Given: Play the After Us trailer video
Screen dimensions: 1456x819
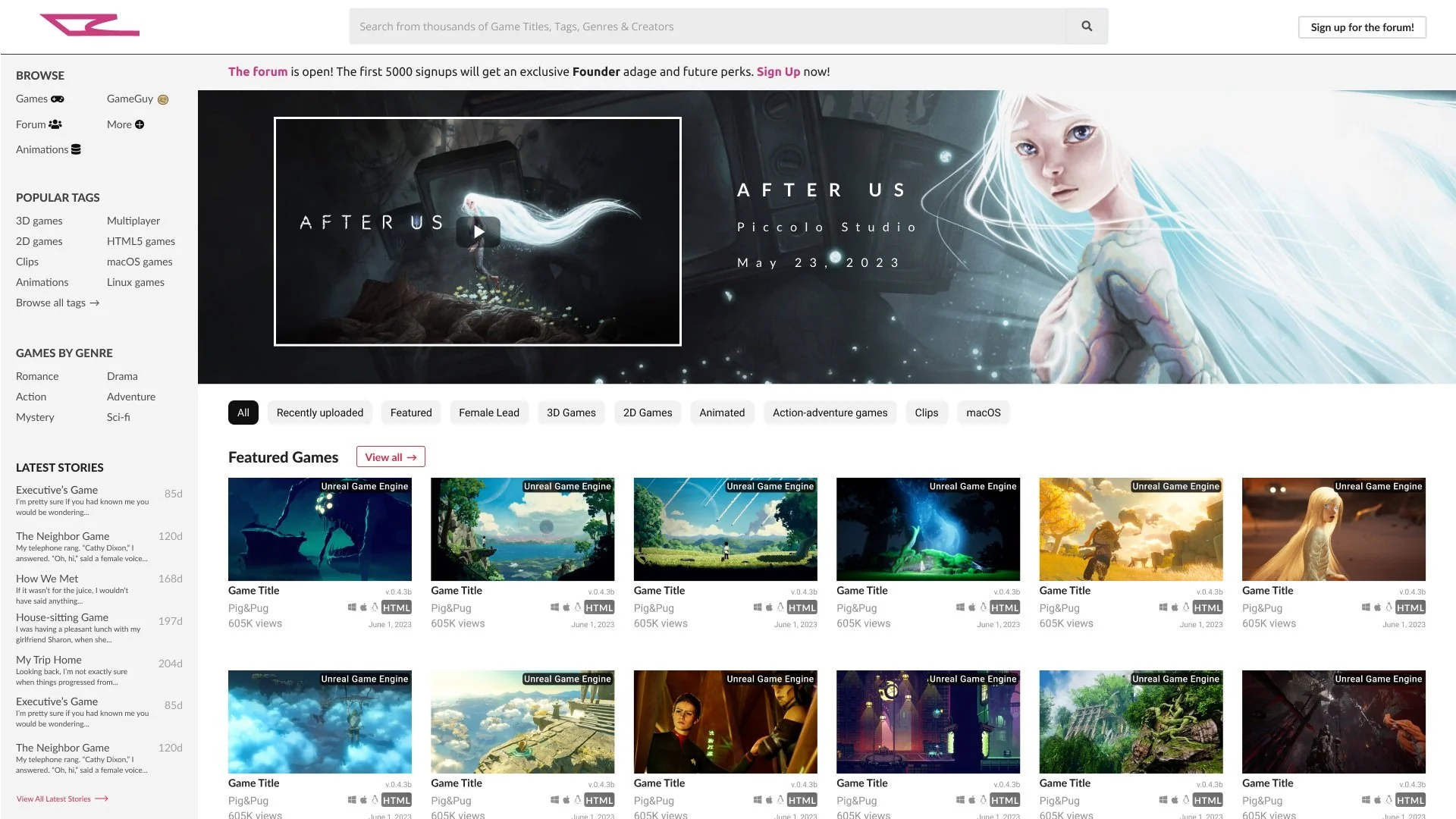Looking at the screenshot, I should (478, 231).
